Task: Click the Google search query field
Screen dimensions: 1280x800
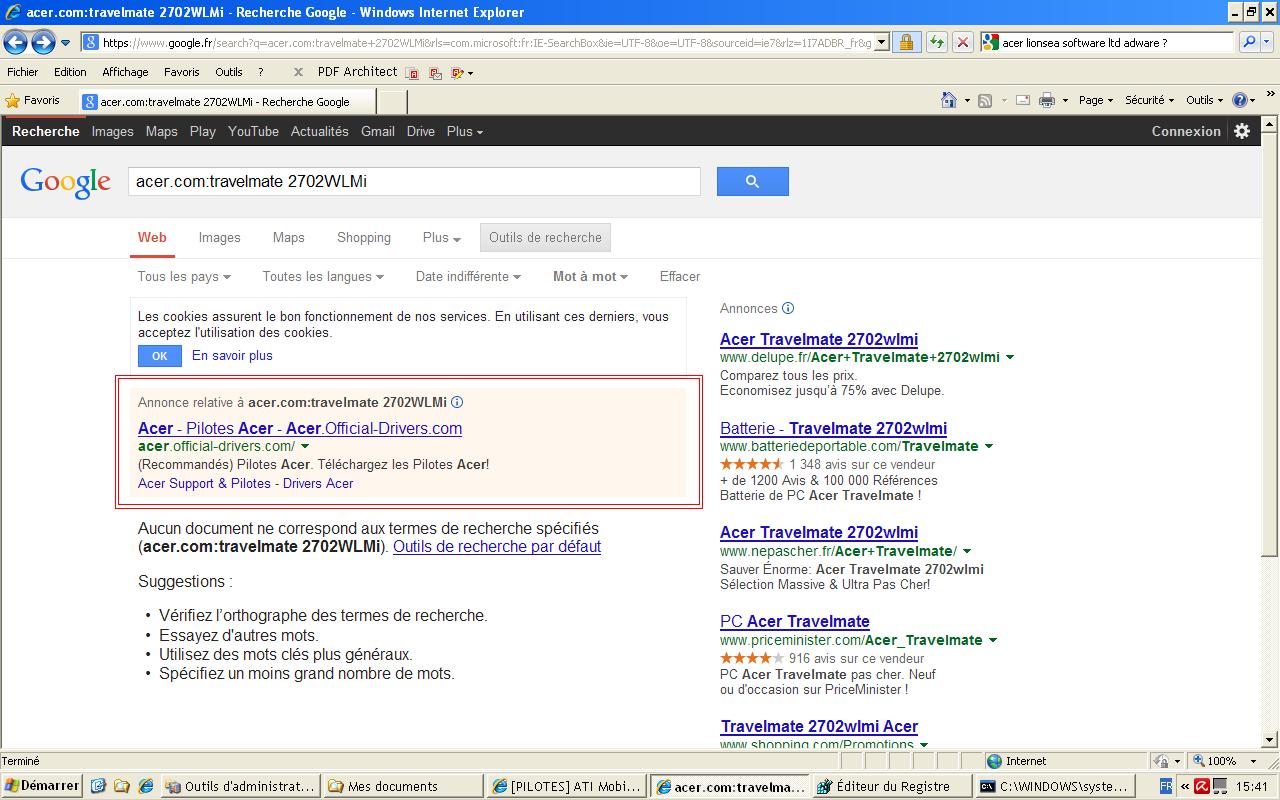Action: (x=414, y=182)
